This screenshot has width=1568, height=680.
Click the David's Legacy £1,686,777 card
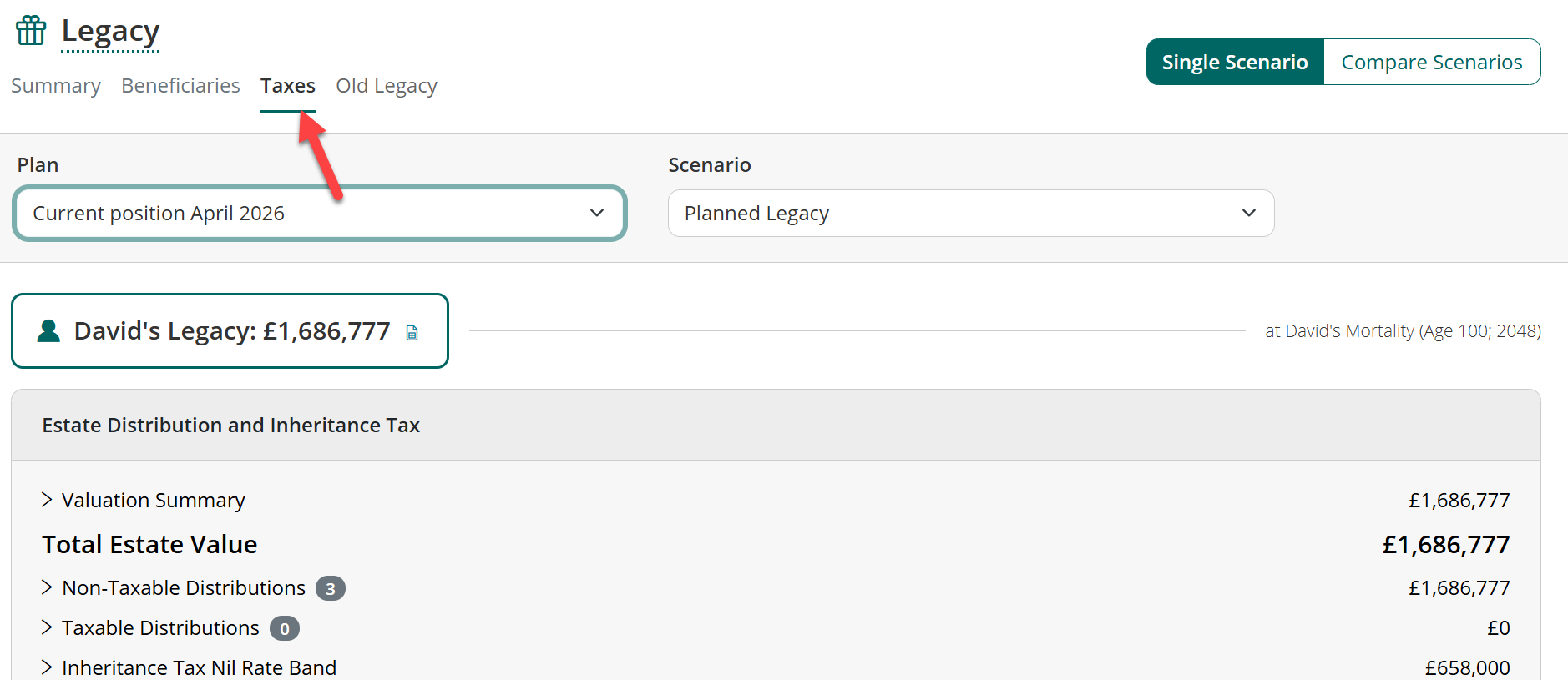coord(230,330)
